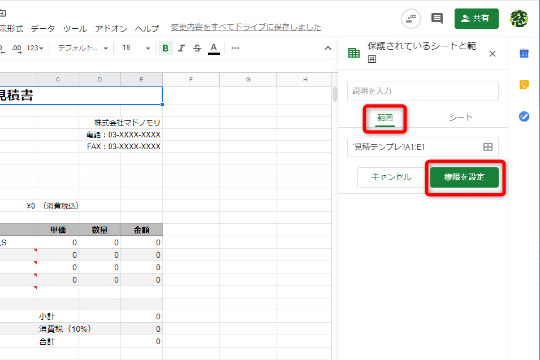The height and width of the screenshot is (360, 540).
Task: Apply strikethrough formatting
Action: pyautogui.click(x=197, y=48)
